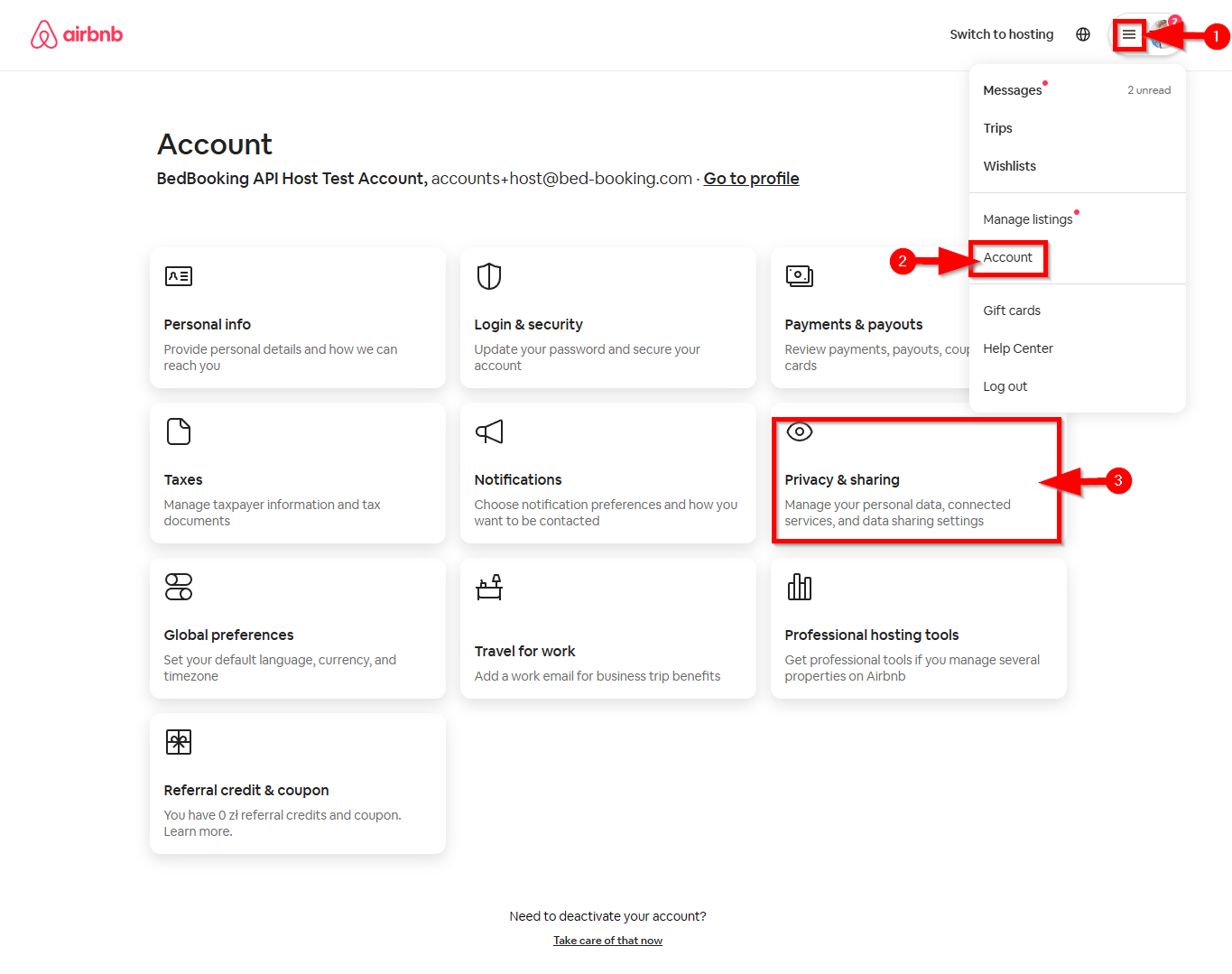Open Wishlists in the menu
This screenshot has height=974, width=1232.
click(1009, 166)
